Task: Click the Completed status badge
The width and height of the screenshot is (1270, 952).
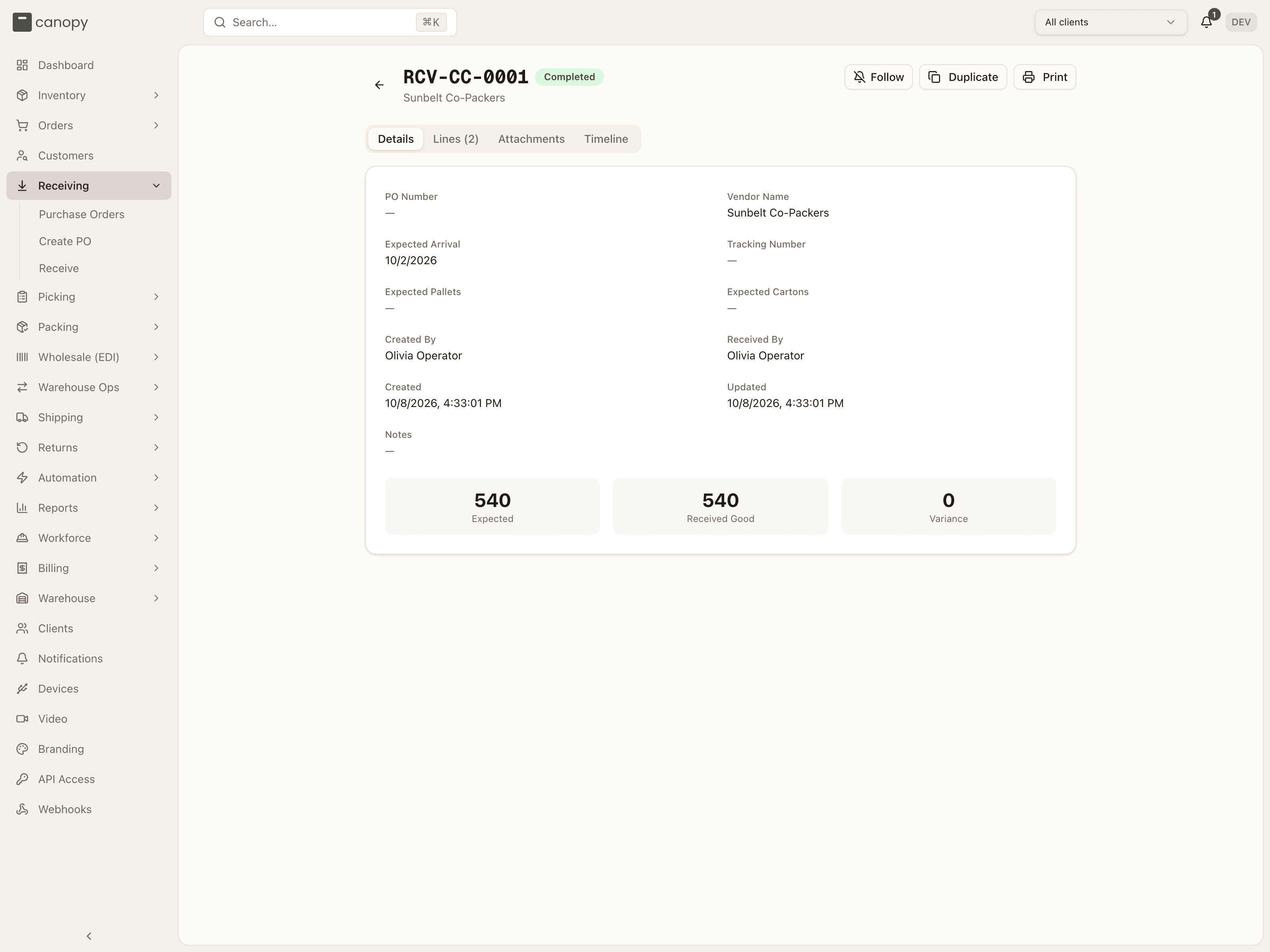Action: [x=569, y=77]
